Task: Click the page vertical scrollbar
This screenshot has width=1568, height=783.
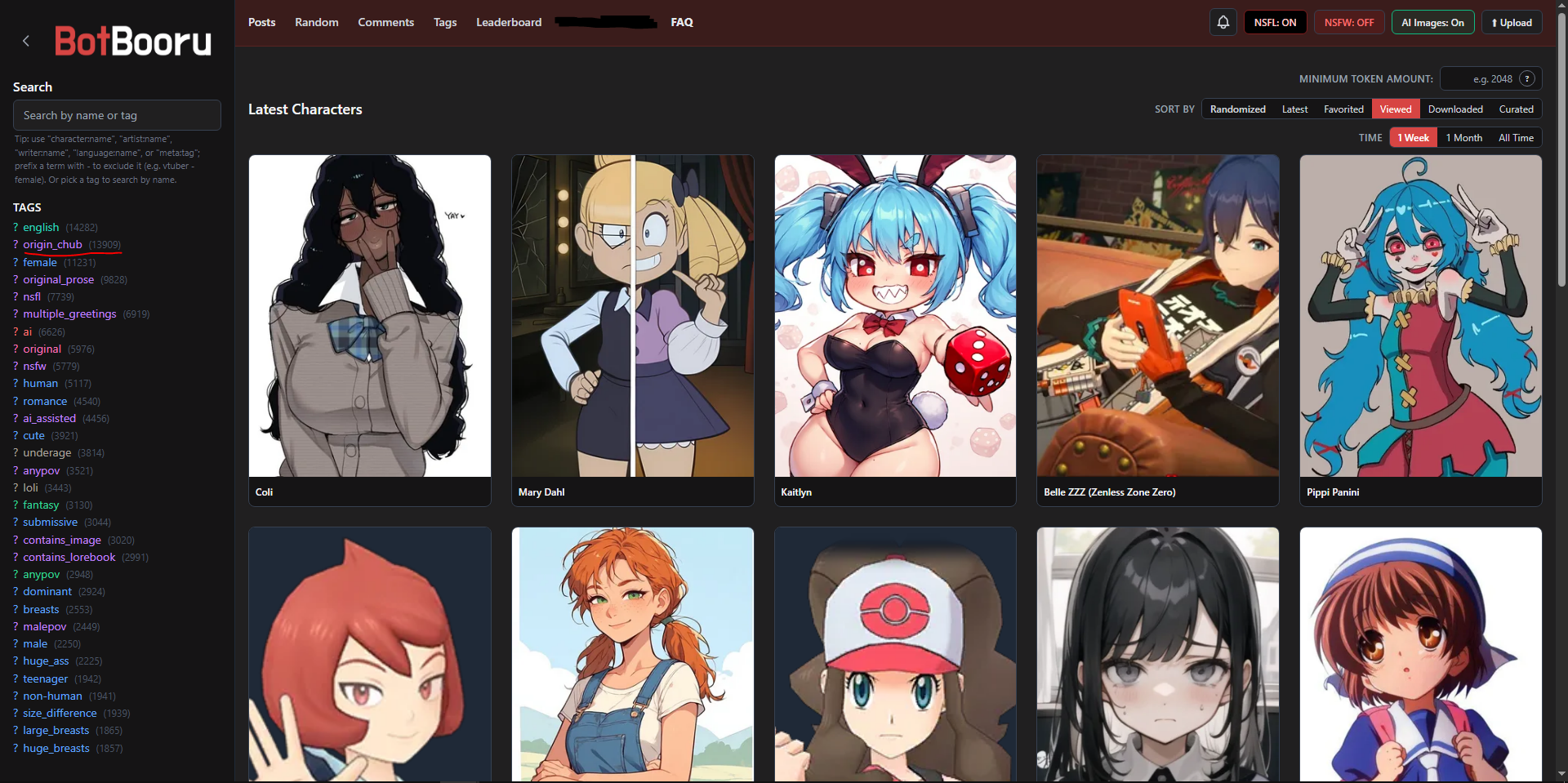Action: [1561, 149]
